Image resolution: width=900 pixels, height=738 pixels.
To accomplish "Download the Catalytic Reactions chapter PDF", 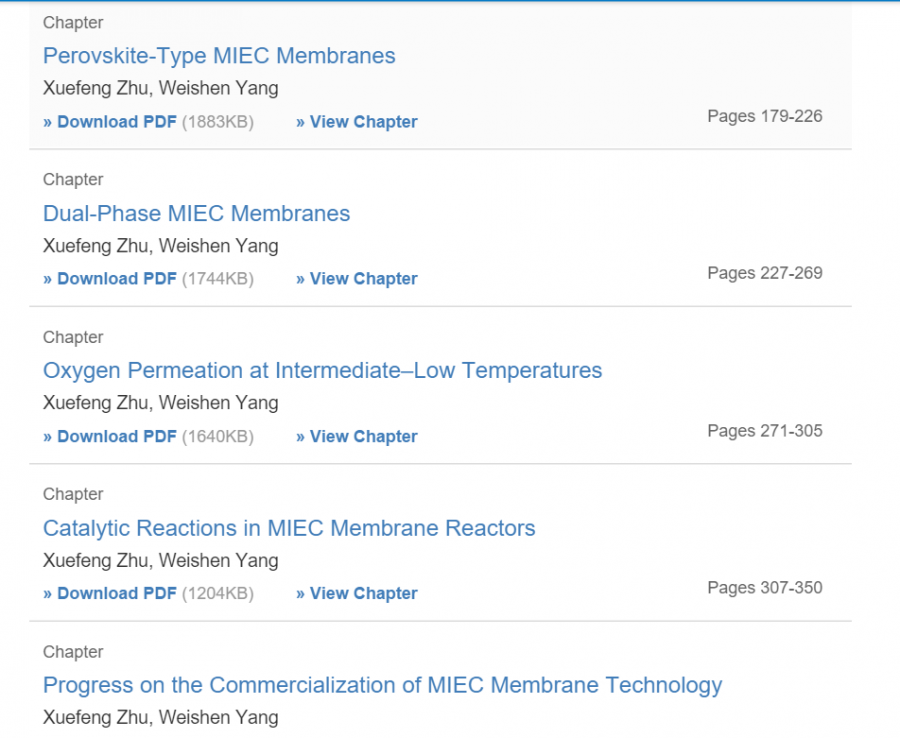I will pyautogui.click(x=110, y=594).
